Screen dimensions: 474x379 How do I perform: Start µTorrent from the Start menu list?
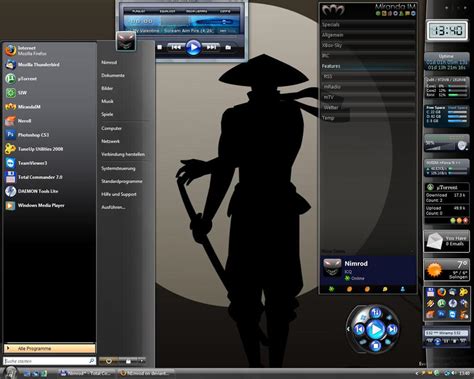click(49, 79)
